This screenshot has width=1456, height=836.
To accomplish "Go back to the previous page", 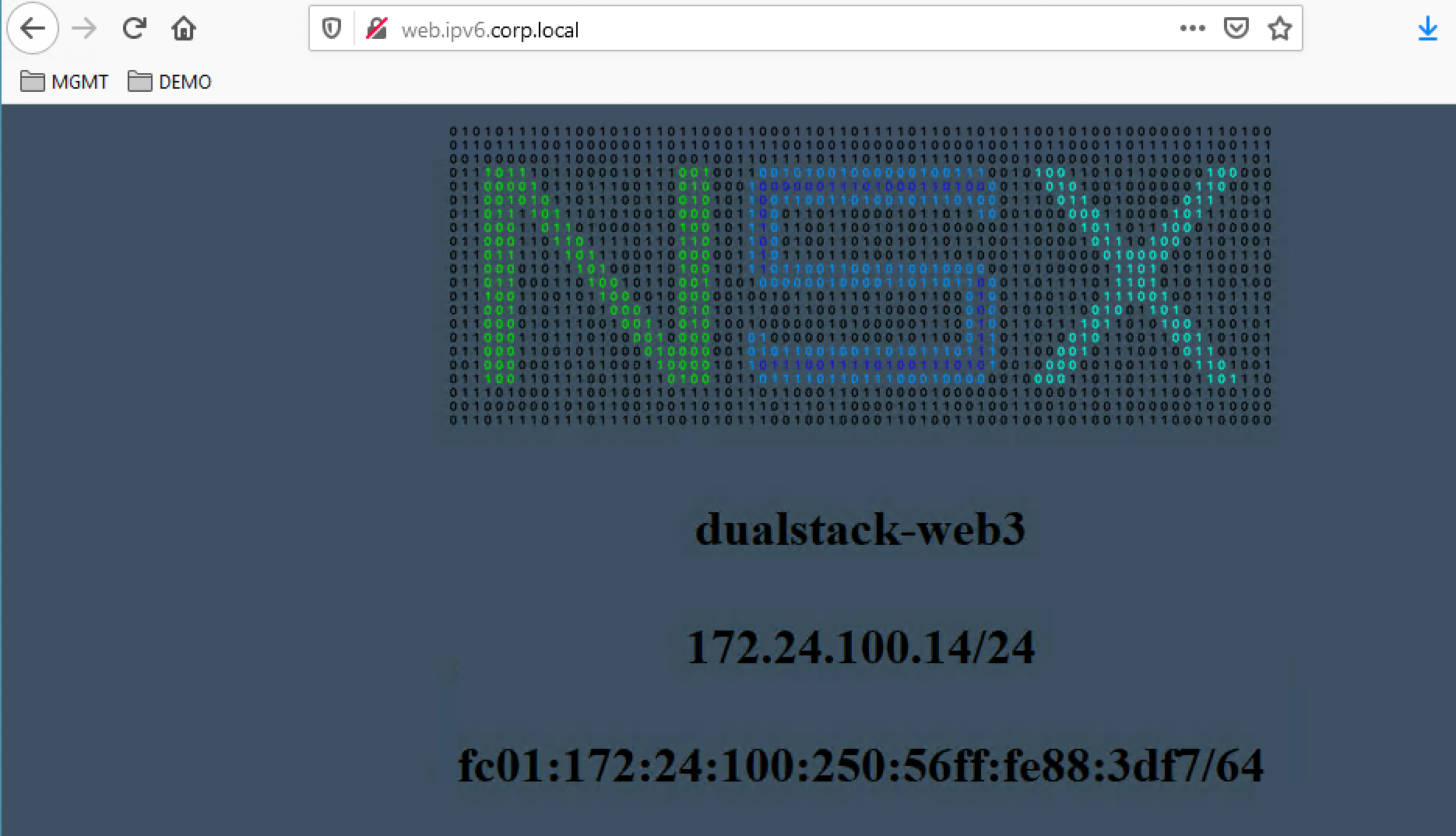I will (x=32, y=29).
